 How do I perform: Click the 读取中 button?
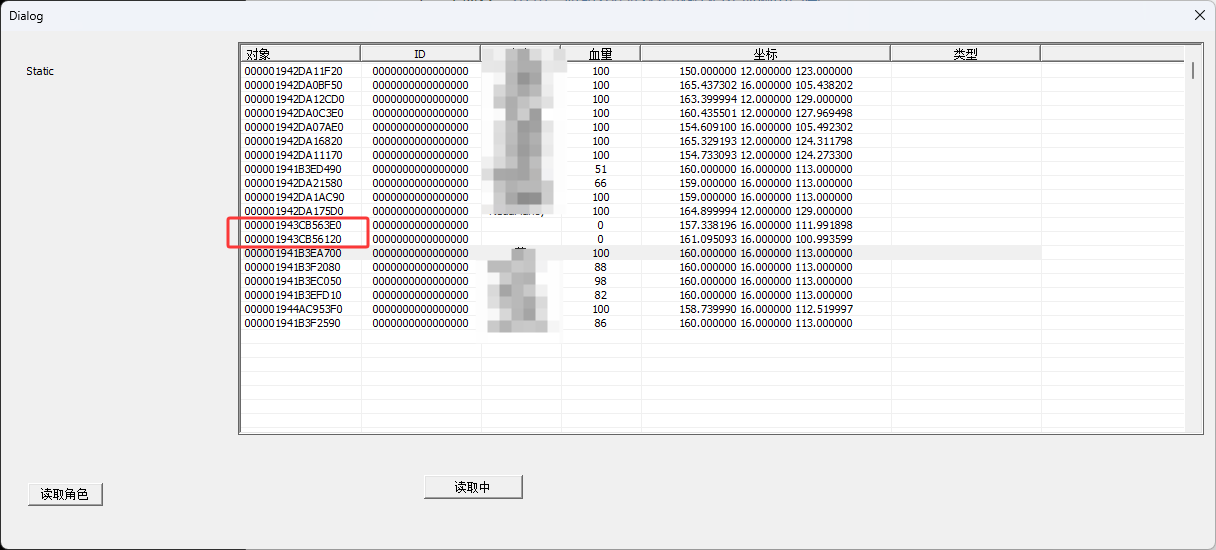473,487
